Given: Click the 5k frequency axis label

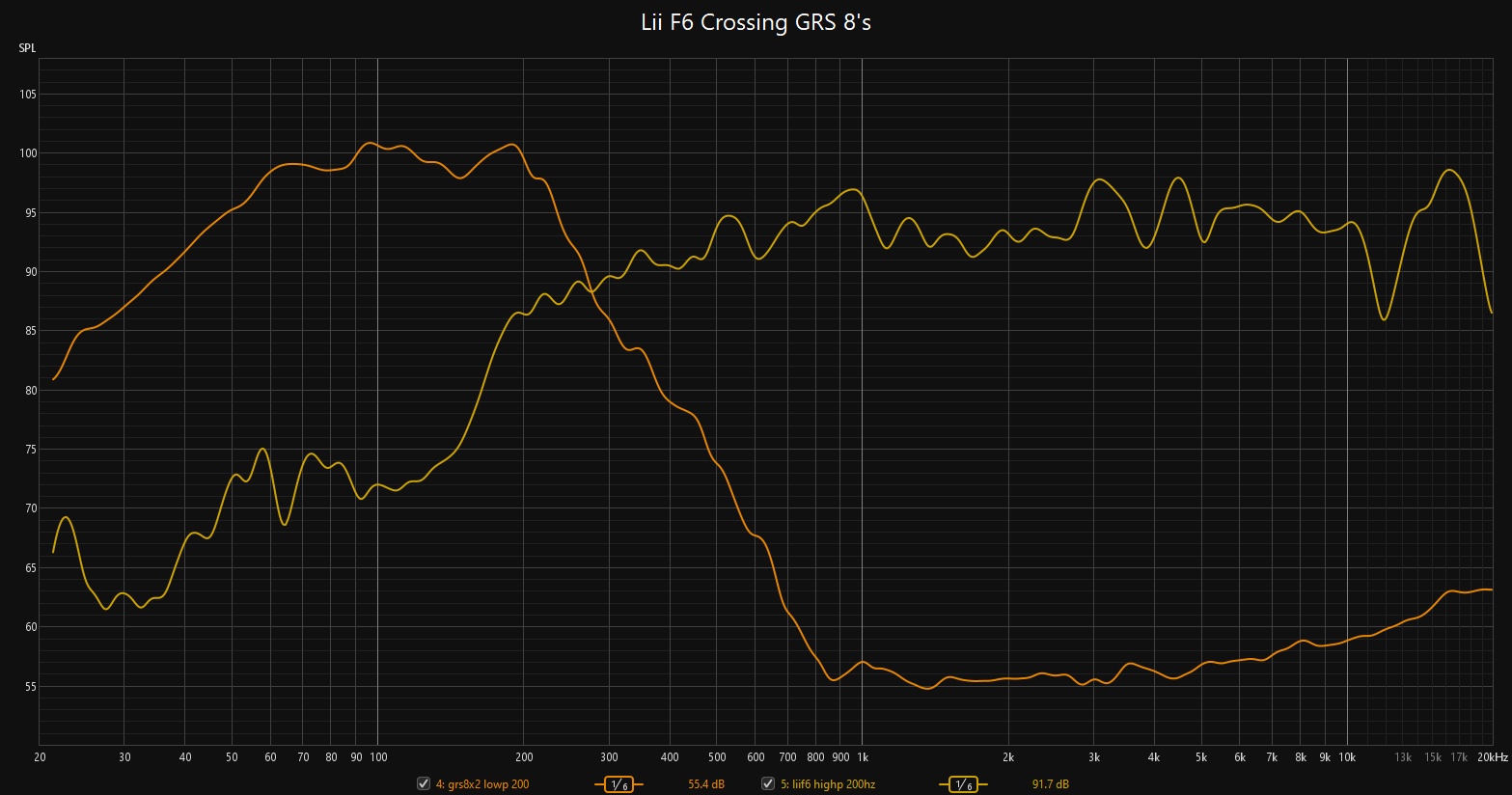Looking at the screenshot, I should point(1201,757).
